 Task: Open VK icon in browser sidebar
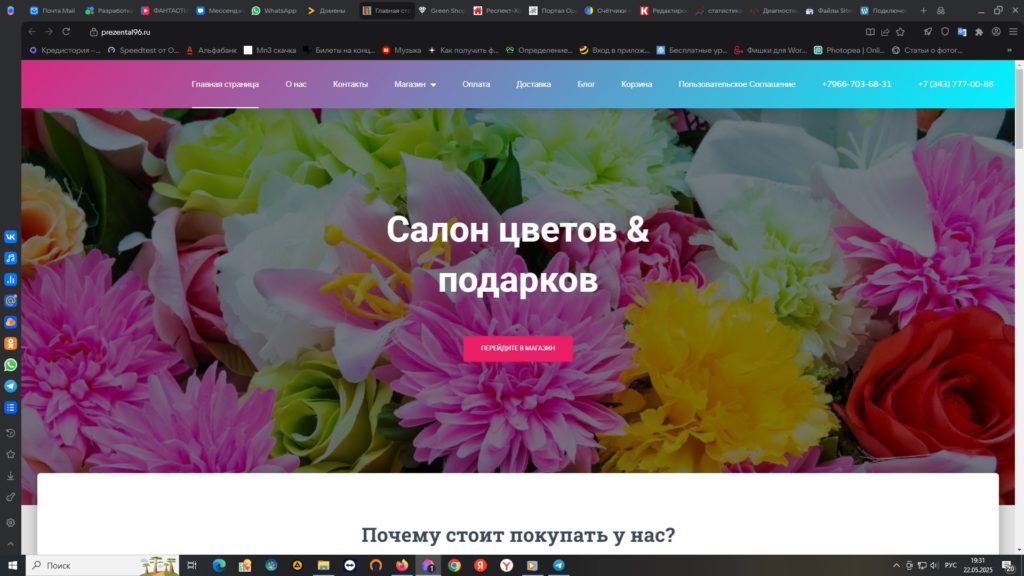pyautogui.click(x=10, y=236)
